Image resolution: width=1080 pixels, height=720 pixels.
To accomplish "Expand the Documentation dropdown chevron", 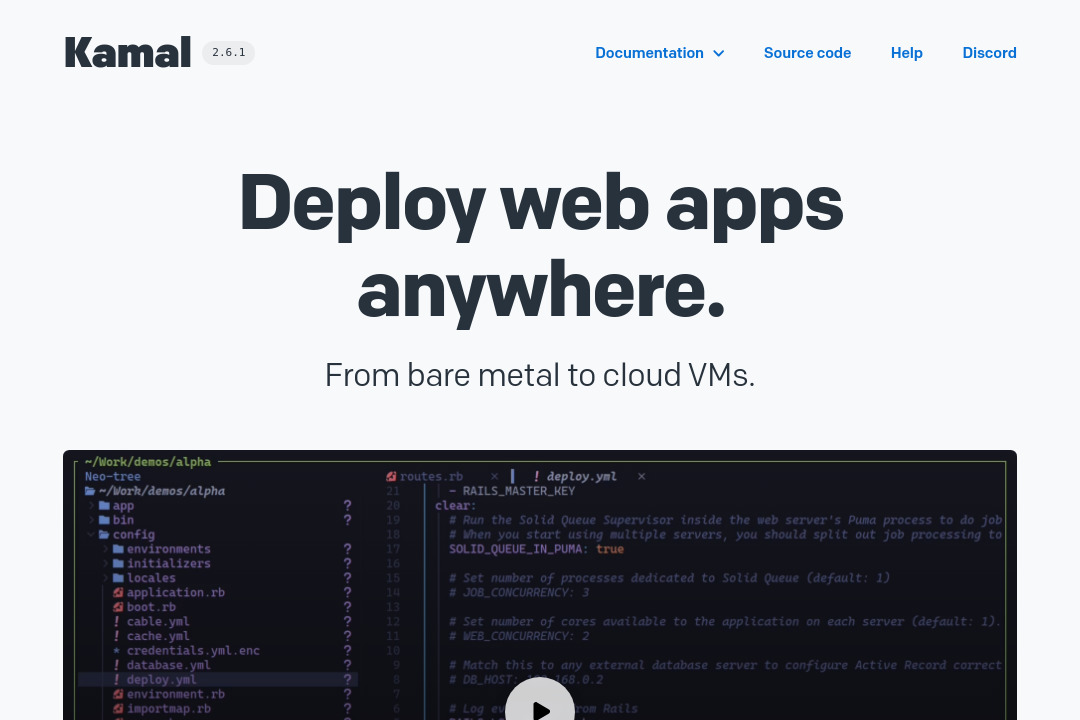I will point(718,53).
